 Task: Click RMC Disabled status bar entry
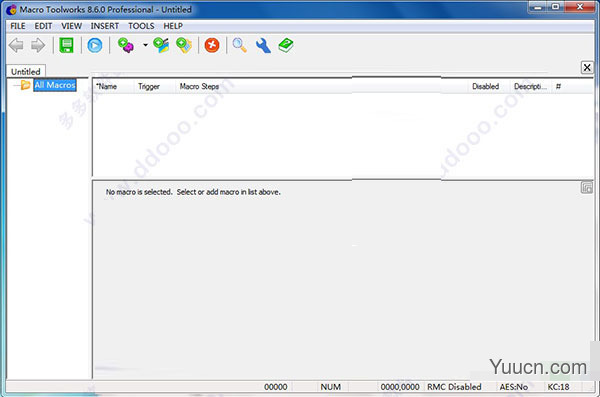coord(454,387)
